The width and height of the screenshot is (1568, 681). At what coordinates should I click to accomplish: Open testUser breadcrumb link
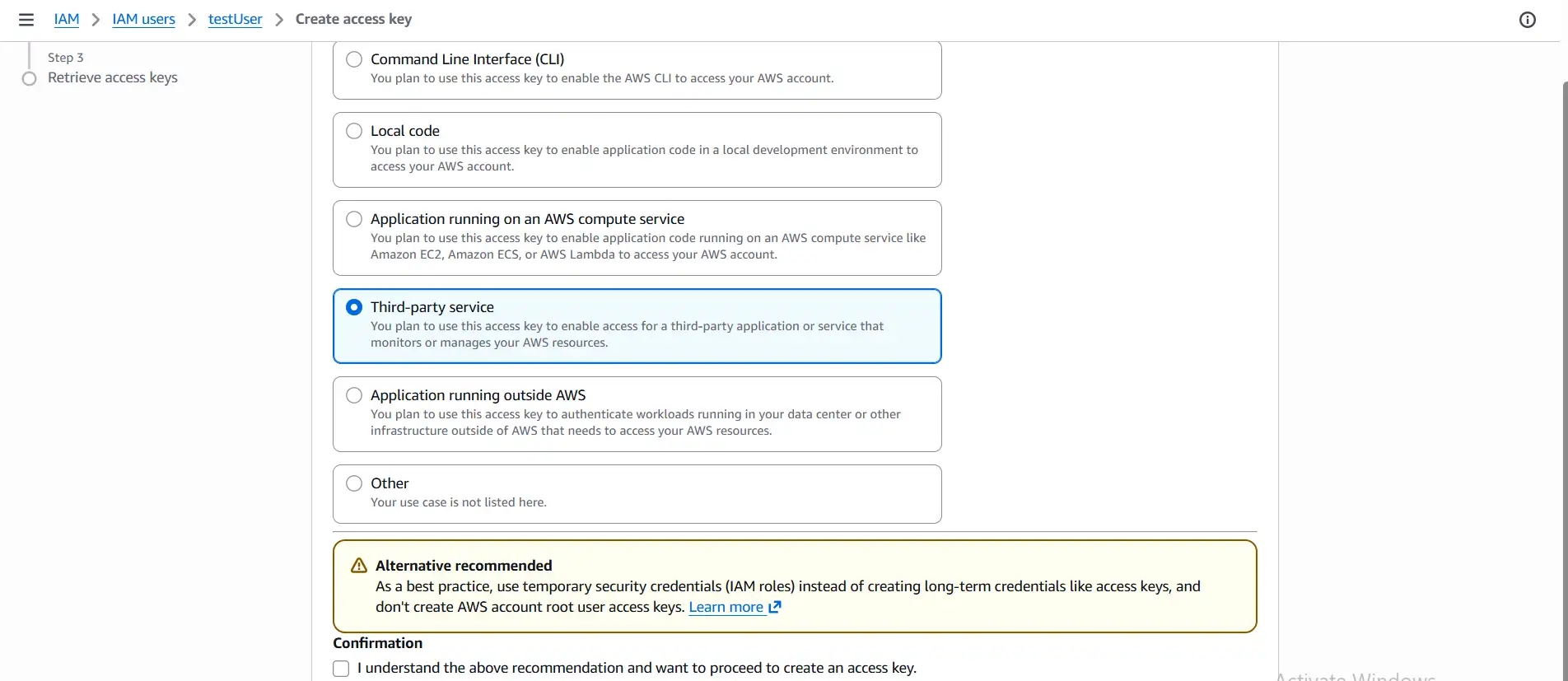236,19
